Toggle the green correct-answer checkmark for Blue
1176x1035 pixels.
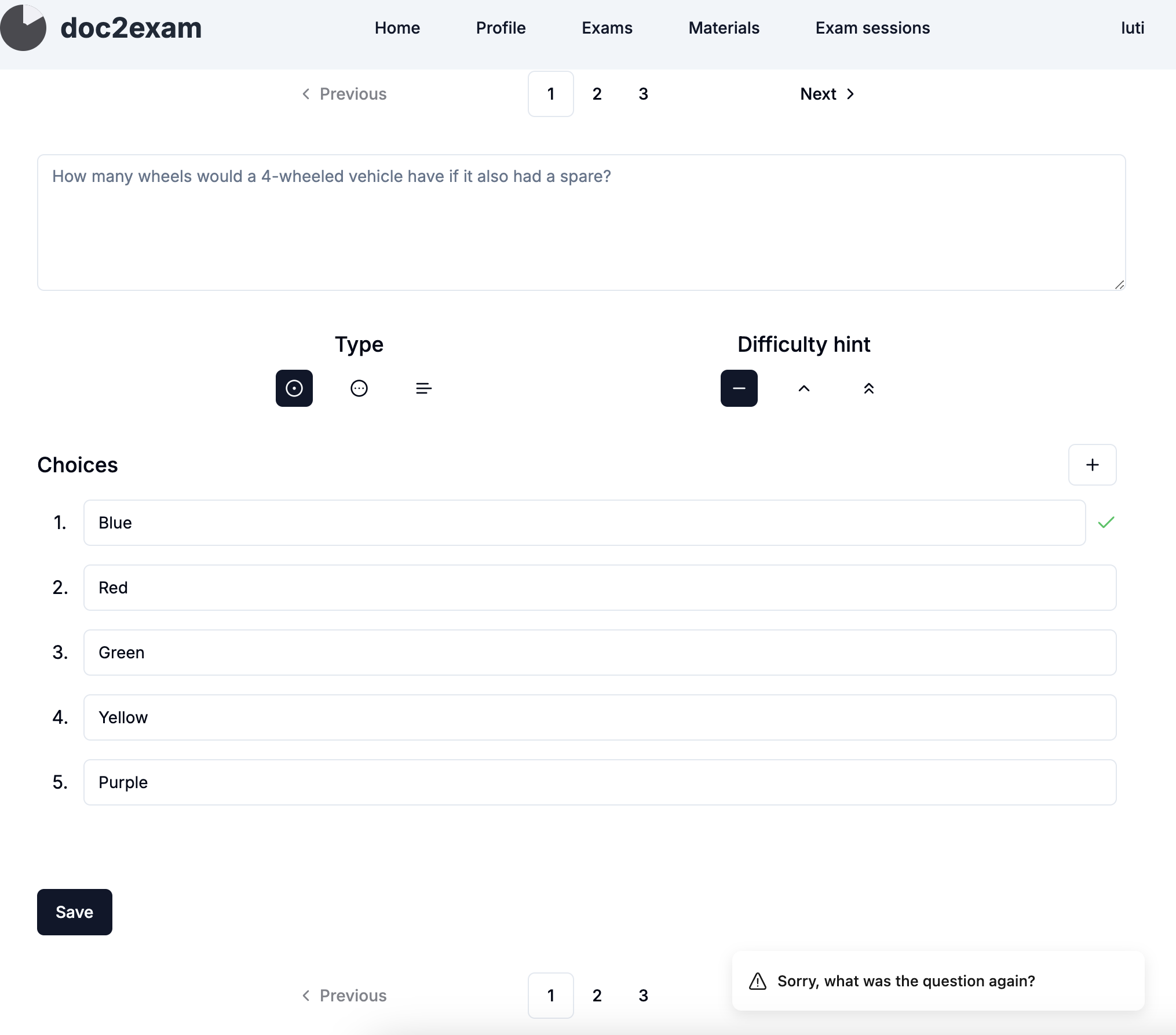point(1106,523)
